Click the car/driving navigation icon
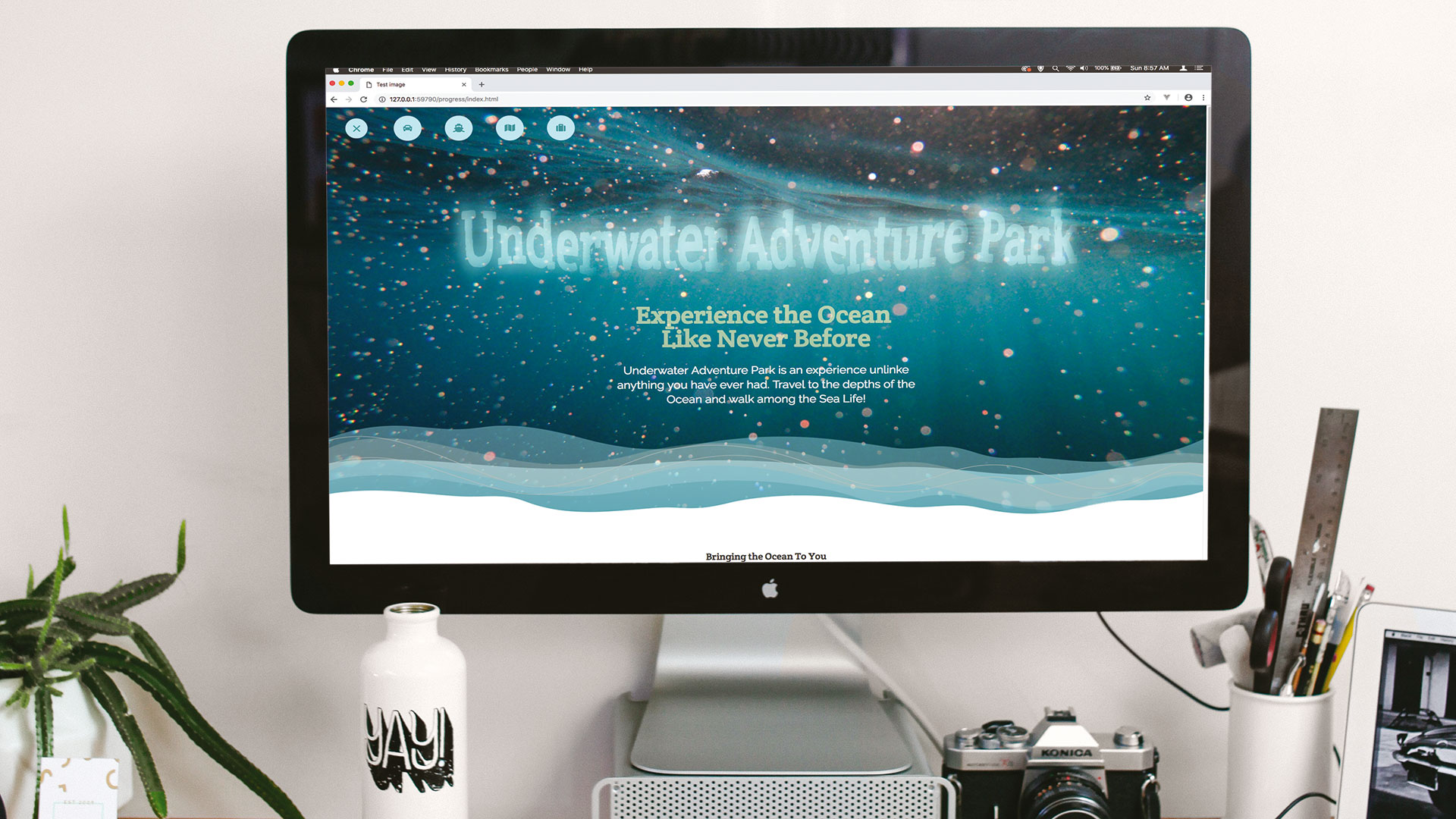This screenshot has width=1456, height=819. point(407,128)
